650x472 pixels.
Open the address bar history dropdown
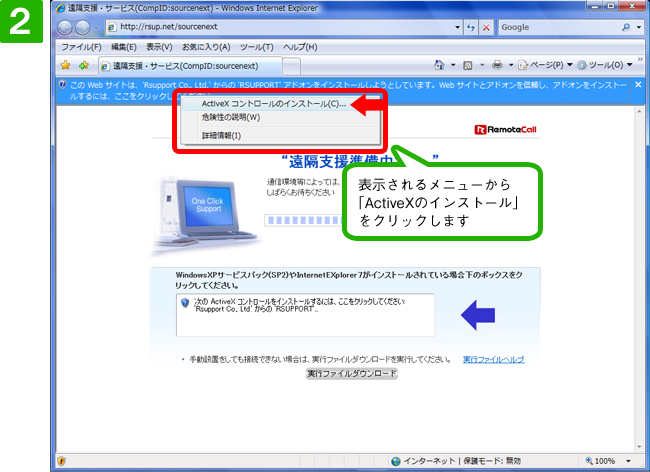(457, 27)
